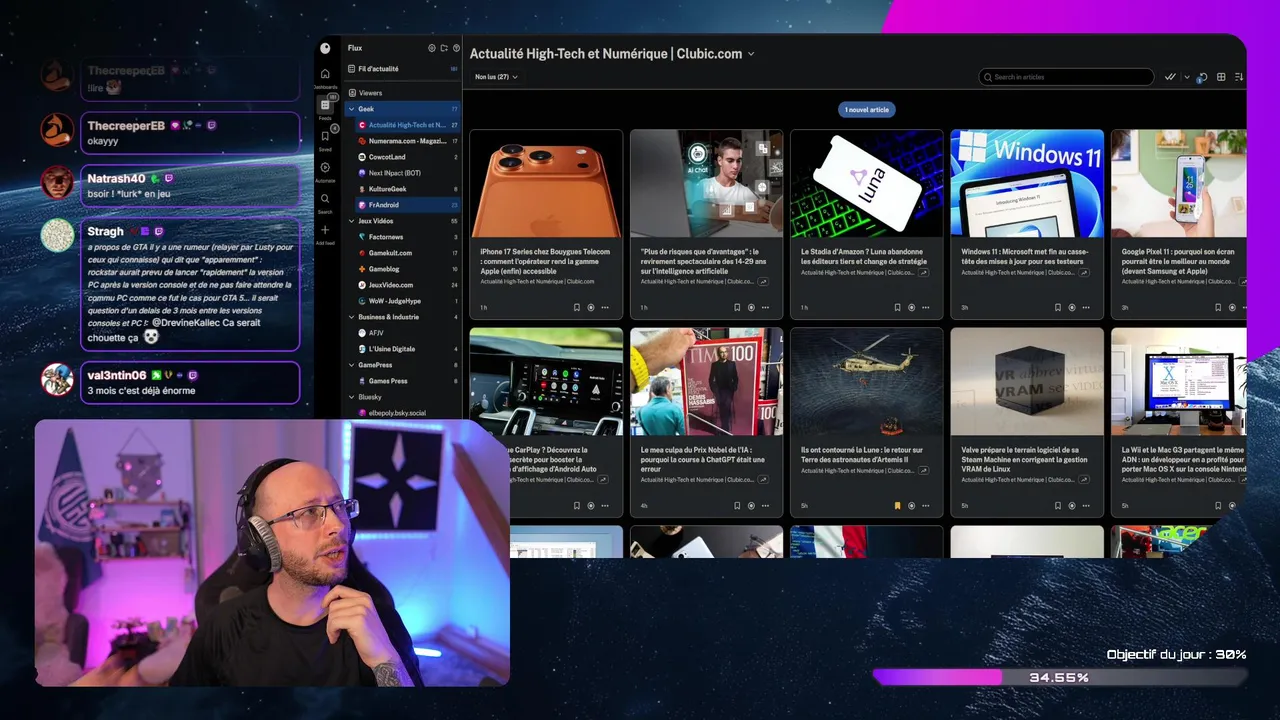Select the Viewers item in Flux
Screen dimensions: 1280x720
coord(403,93)
